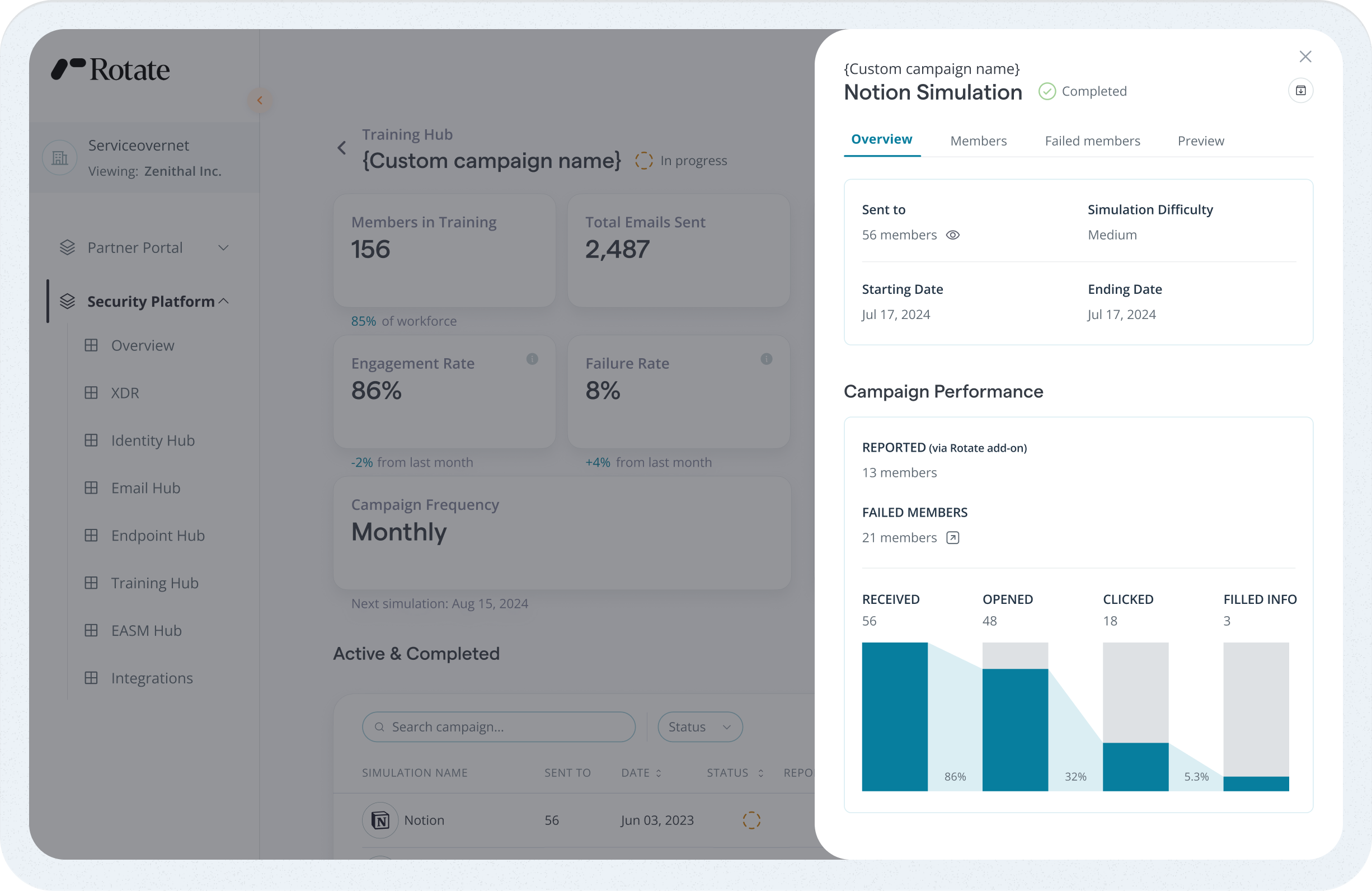
Task: Open the Status filter dropdown
Action: 699,726
